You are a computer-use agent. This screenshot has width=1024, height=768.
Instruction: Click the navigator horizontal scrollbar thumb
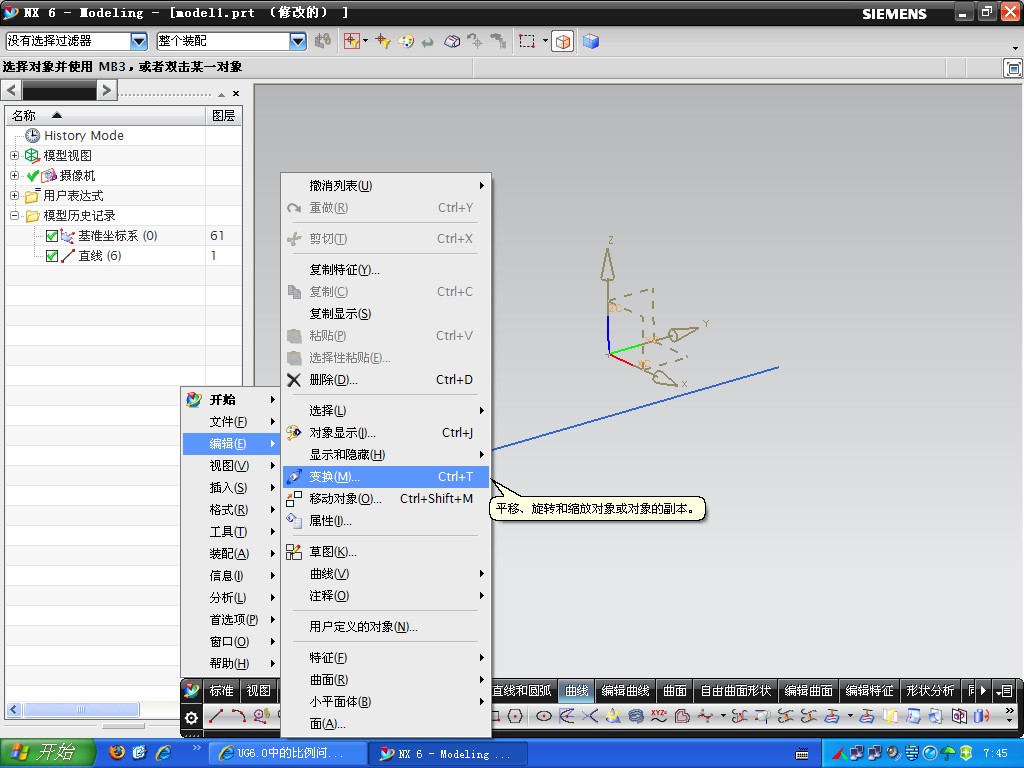click(x=81, y=709)
